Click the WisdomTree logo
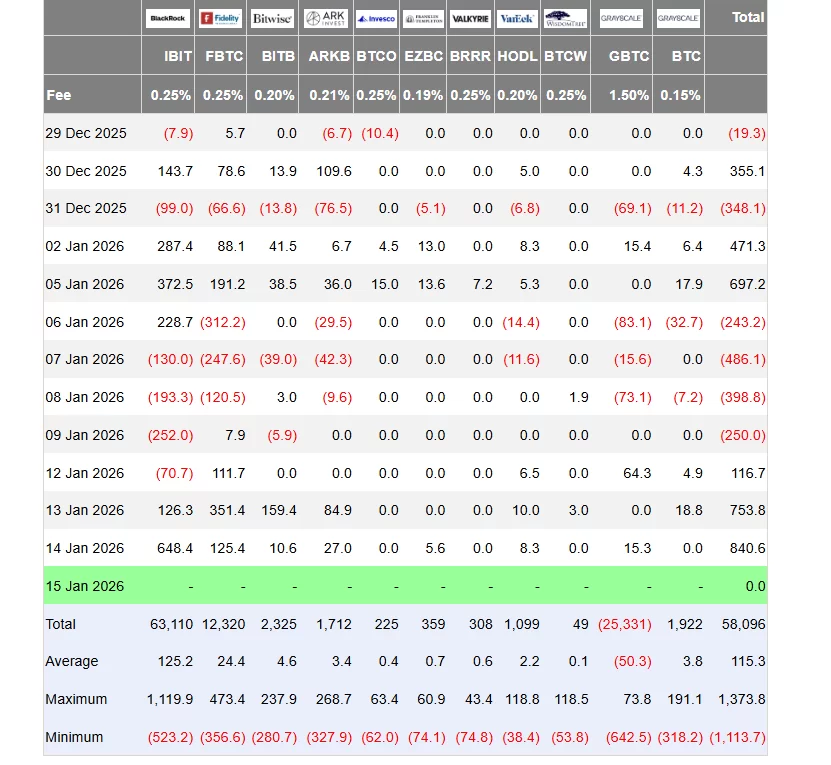 click(x=565, y=18)
